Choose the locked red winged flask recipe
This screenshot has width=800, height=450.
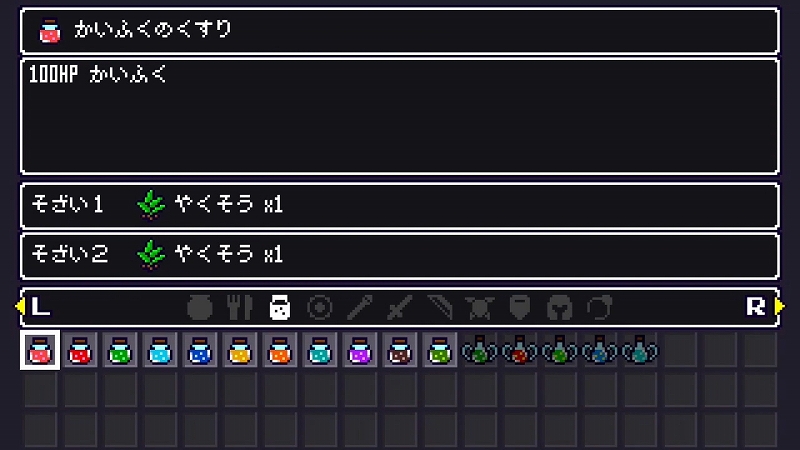[x=519, y=350]
